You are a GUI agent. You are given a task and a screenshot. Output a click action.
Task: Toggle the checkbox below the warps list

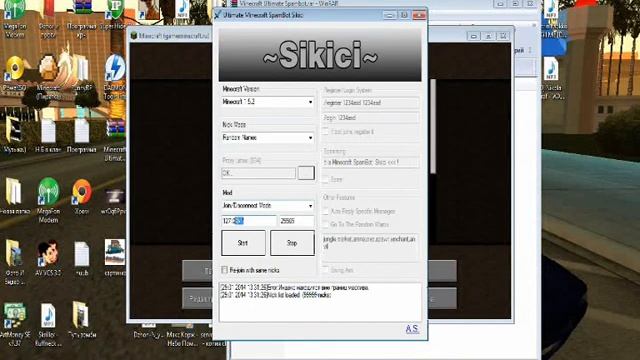326,270
